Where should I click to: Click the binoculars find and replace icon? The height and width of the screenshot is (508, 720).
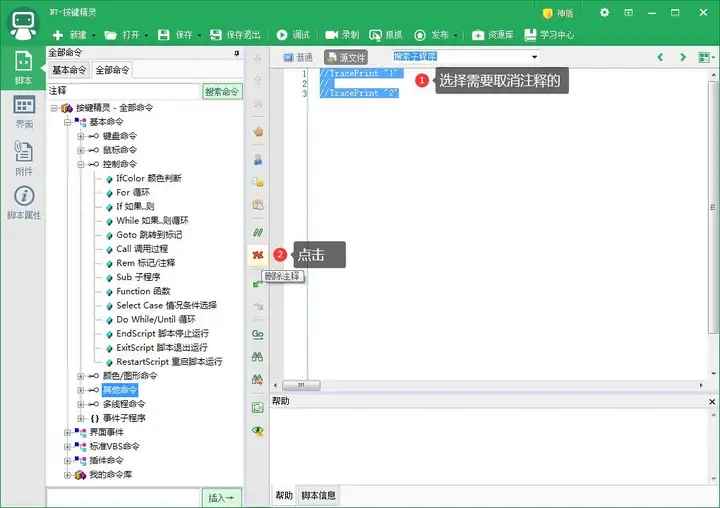258,379
